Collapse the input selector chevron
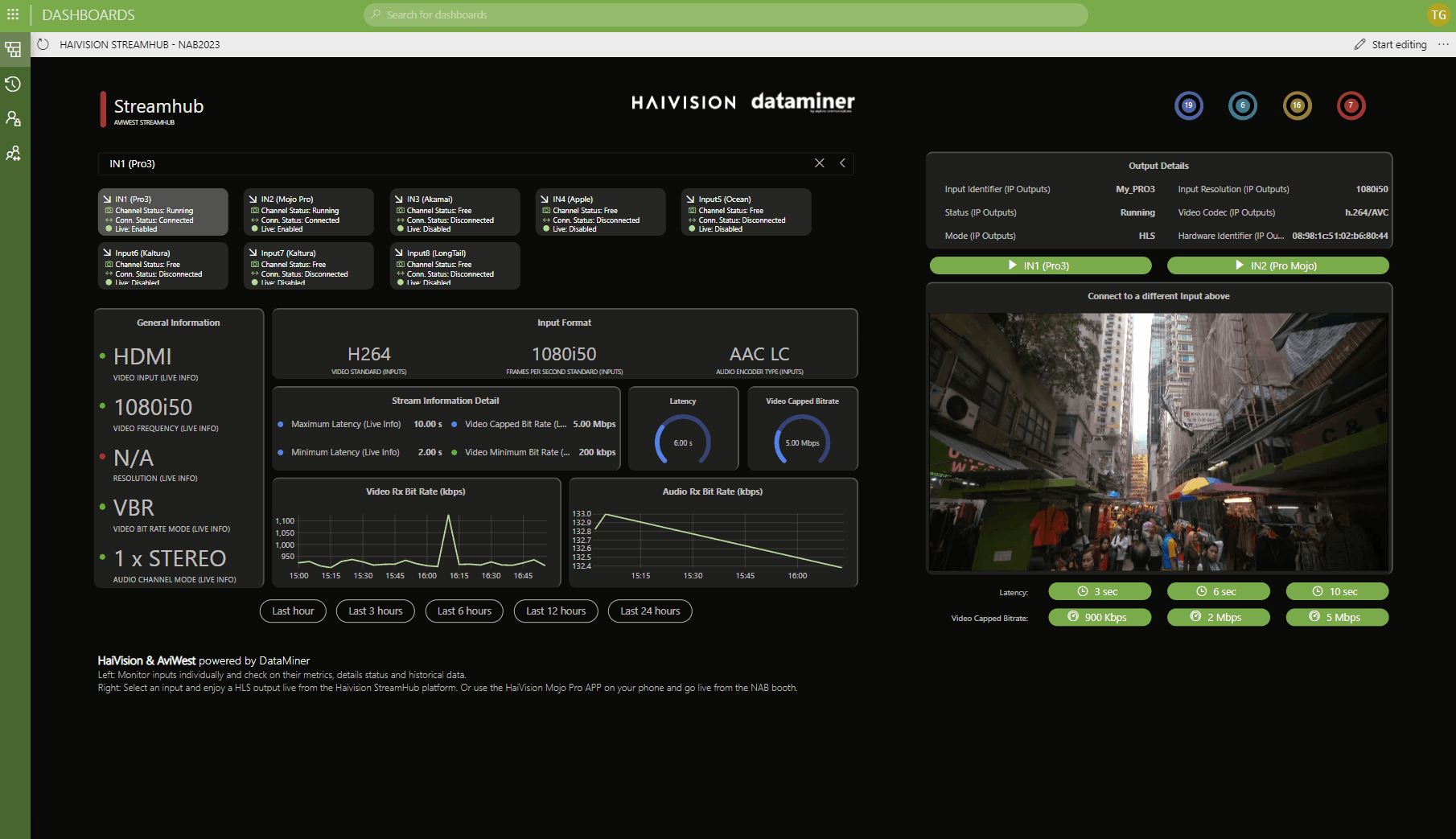The image size is (1456, 839). tap(842, 163)
